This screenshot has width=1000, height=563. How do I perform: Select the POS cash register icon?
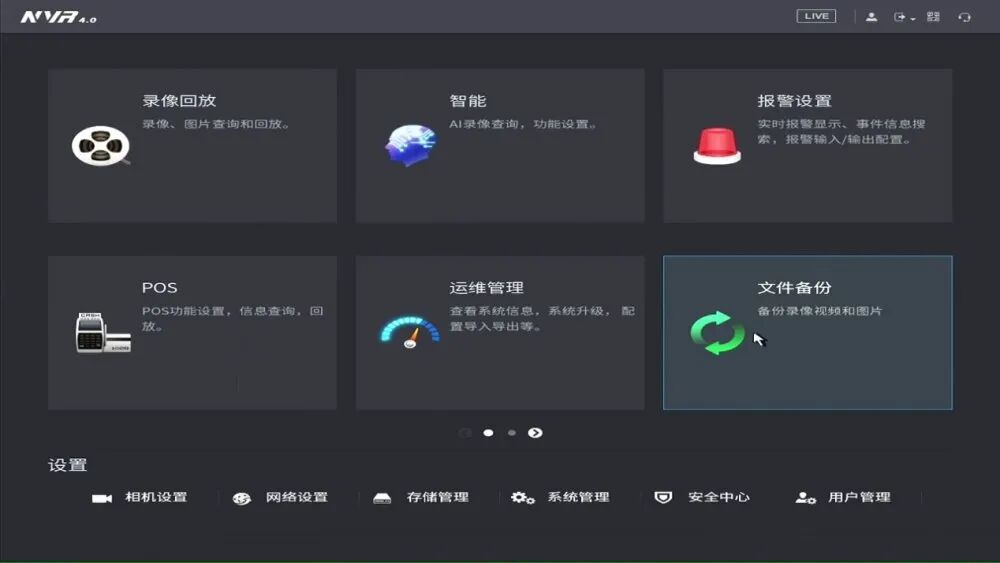[x=103, y=332]
